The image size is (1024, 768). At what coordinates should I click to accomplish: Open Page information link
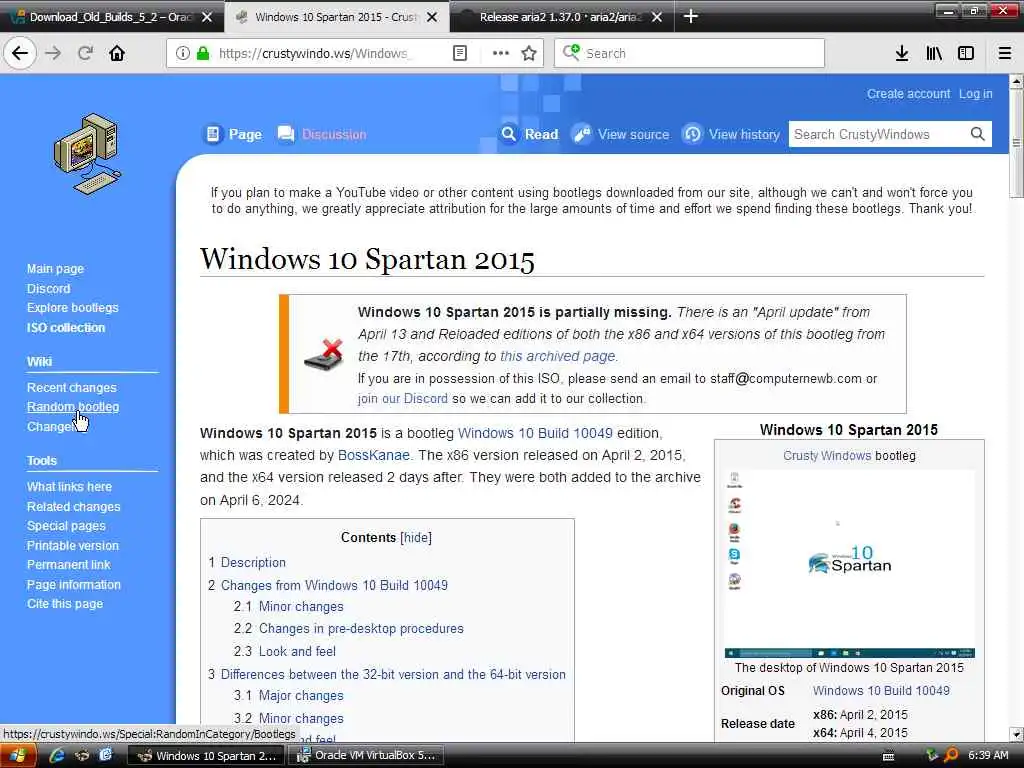pyautogui.click(x=73, y=584)
